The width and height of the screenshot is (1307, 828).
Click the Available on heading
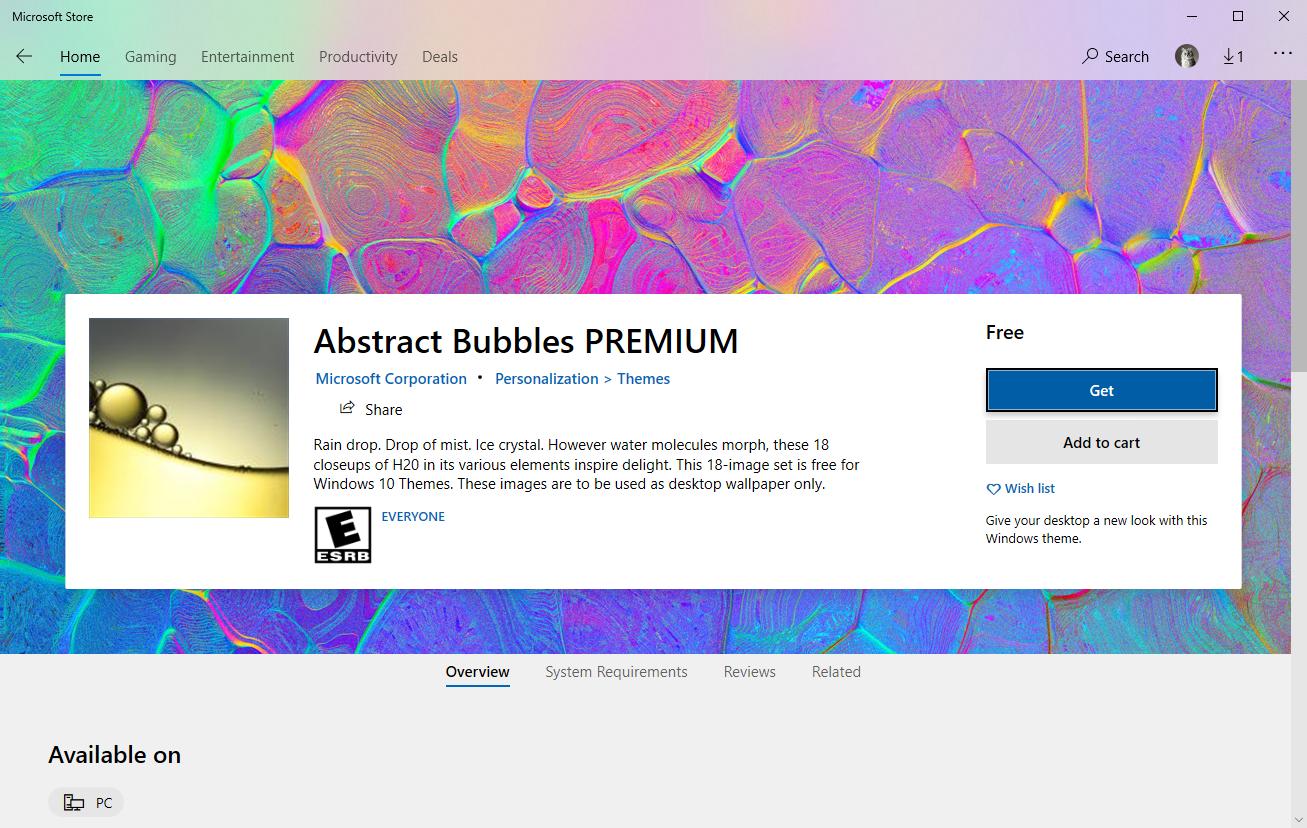coord(115,755)
